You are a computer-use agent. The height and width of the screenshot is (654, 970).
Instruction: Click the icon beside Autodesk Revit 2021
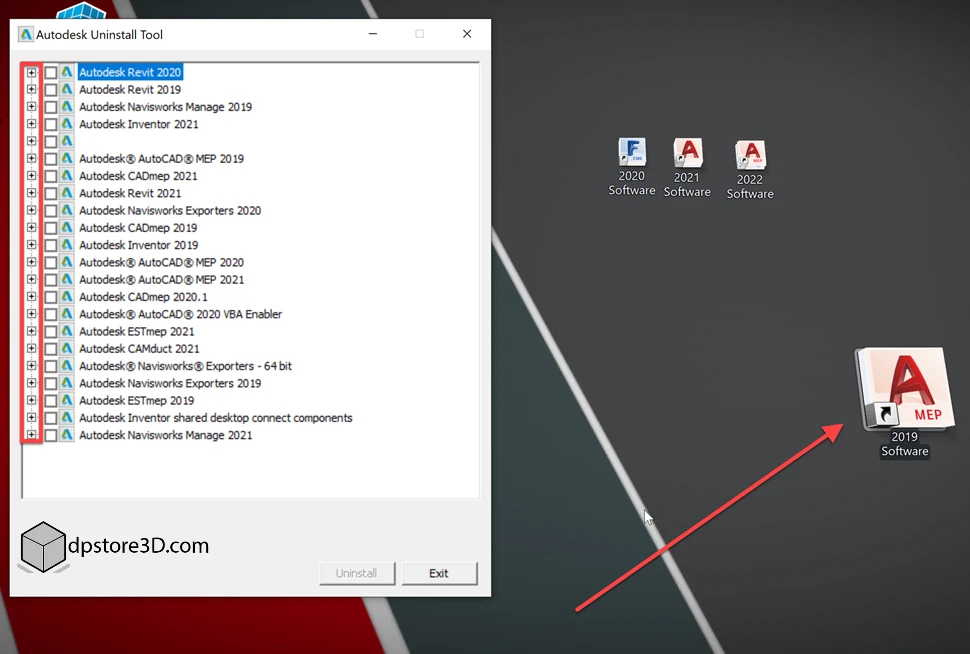pos(67,194)
